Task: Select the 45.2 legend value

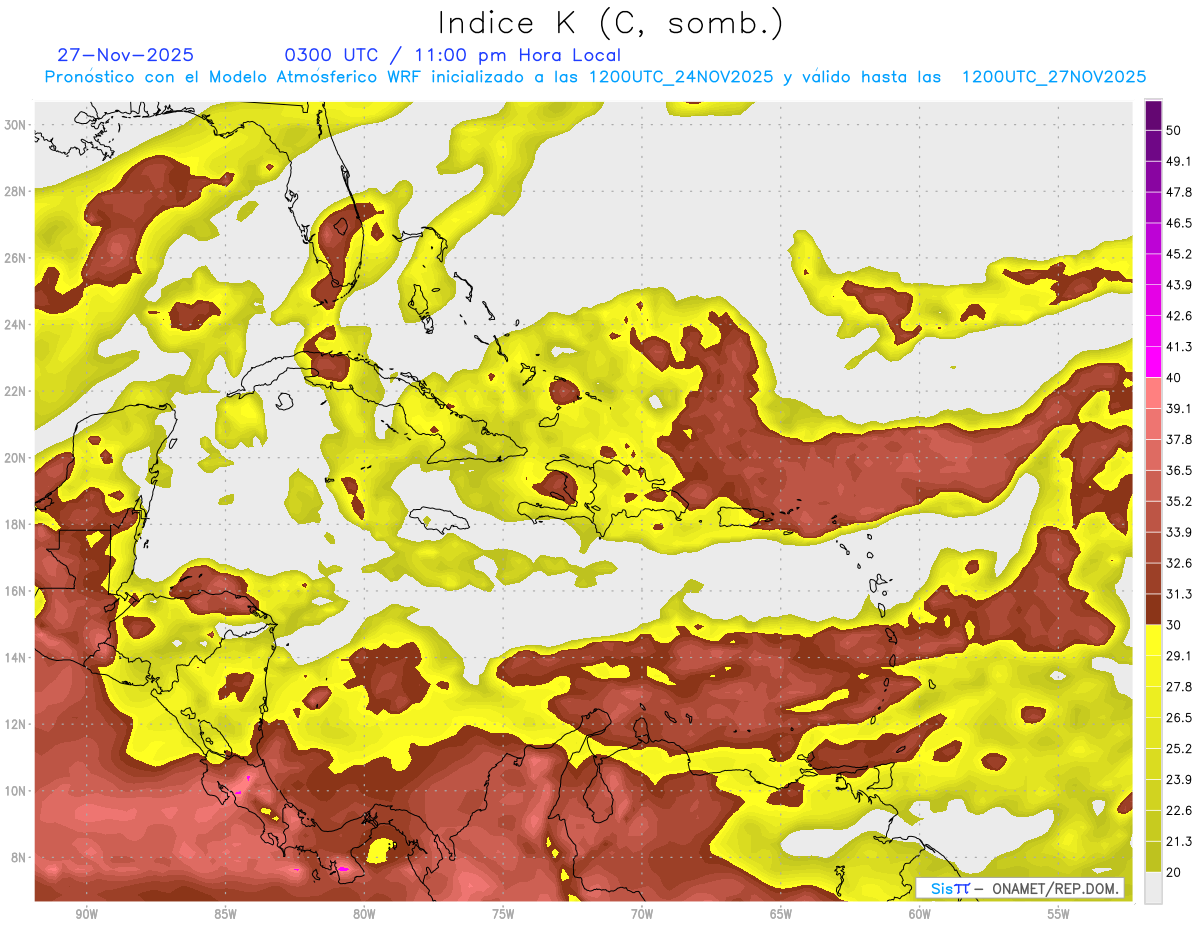Action: coord(1179,254)
